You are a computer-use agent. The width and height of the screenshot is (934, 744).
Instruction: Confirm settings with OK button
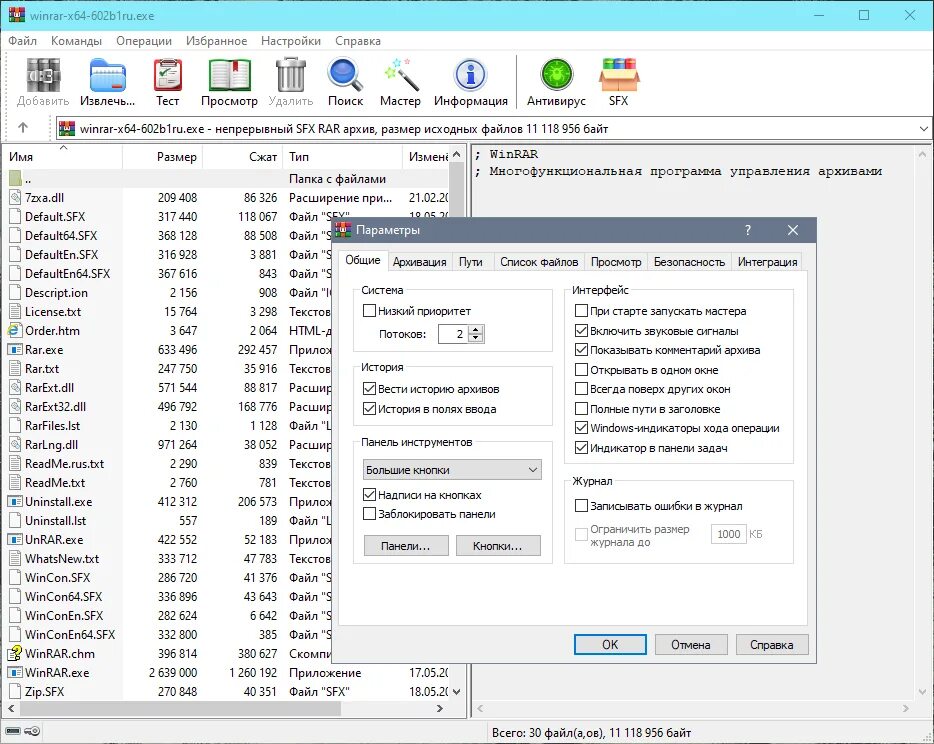610,645
